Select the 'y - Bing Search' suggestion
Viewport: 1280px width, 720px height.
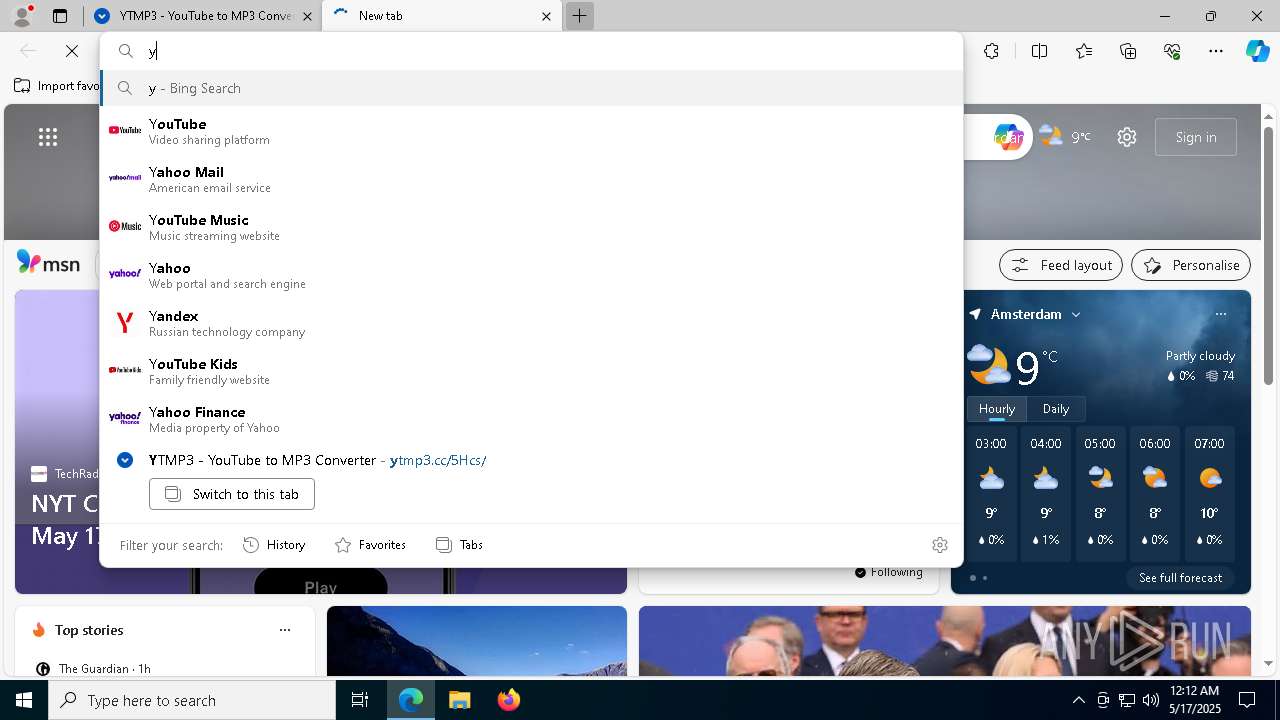[x=531, y=88]
